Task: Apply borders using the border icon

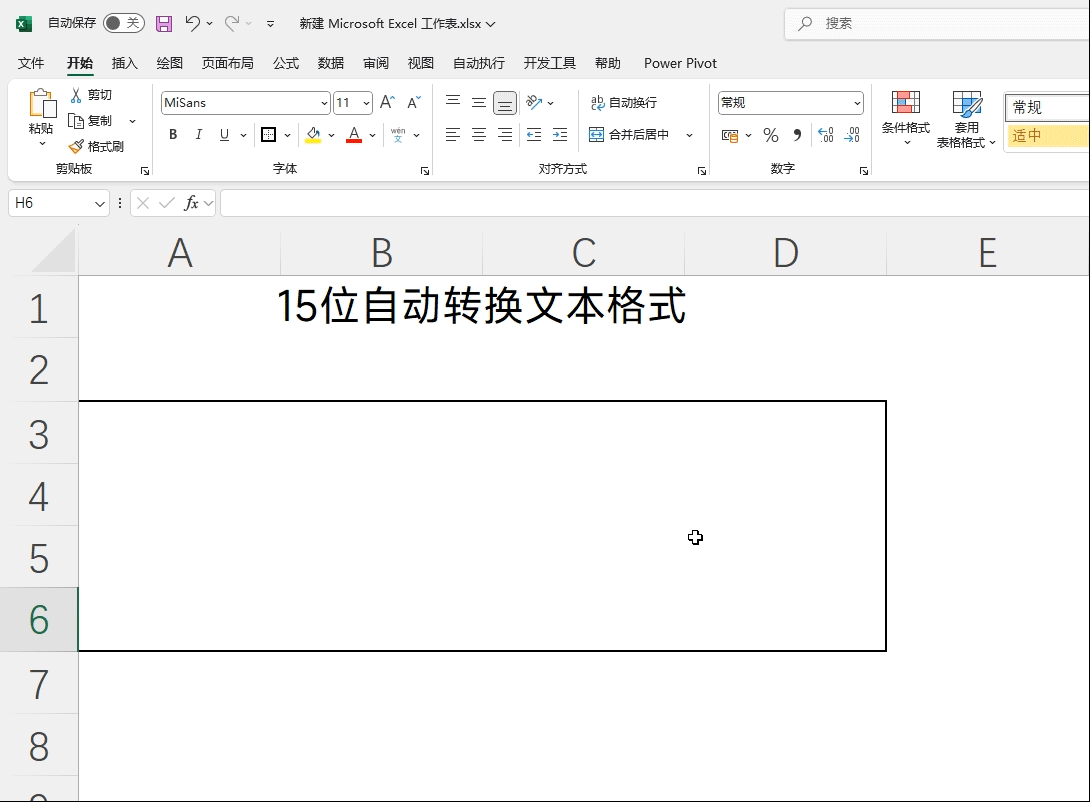Action: click(x=268, y=135)
